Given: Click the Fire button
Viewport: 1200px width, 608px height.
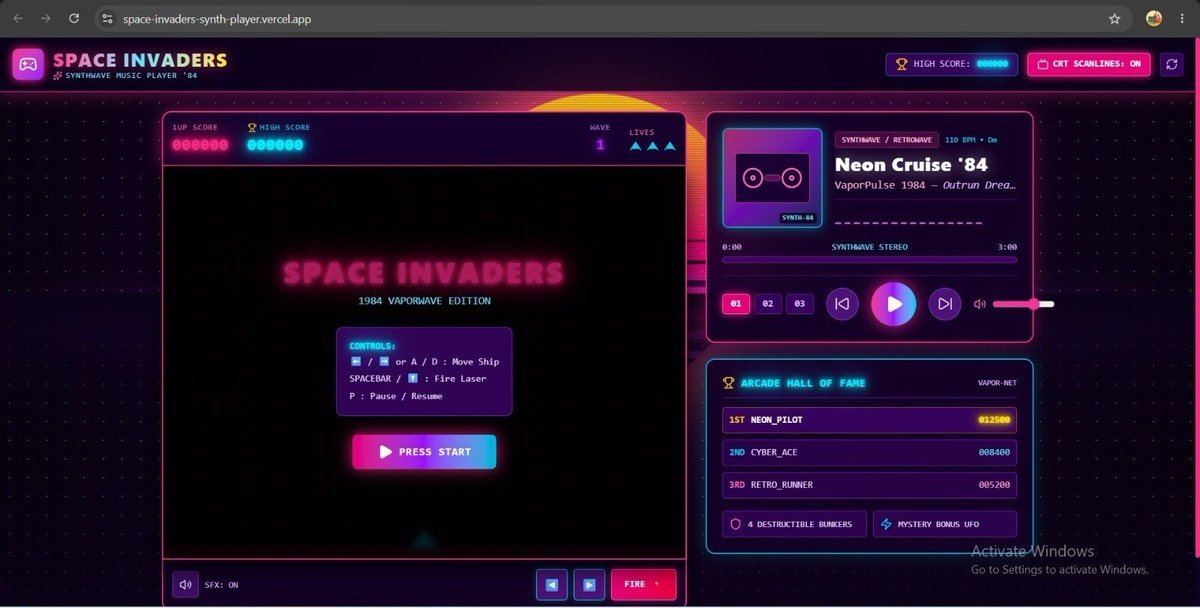Looking at the screenshot, I should click(643, 584).
